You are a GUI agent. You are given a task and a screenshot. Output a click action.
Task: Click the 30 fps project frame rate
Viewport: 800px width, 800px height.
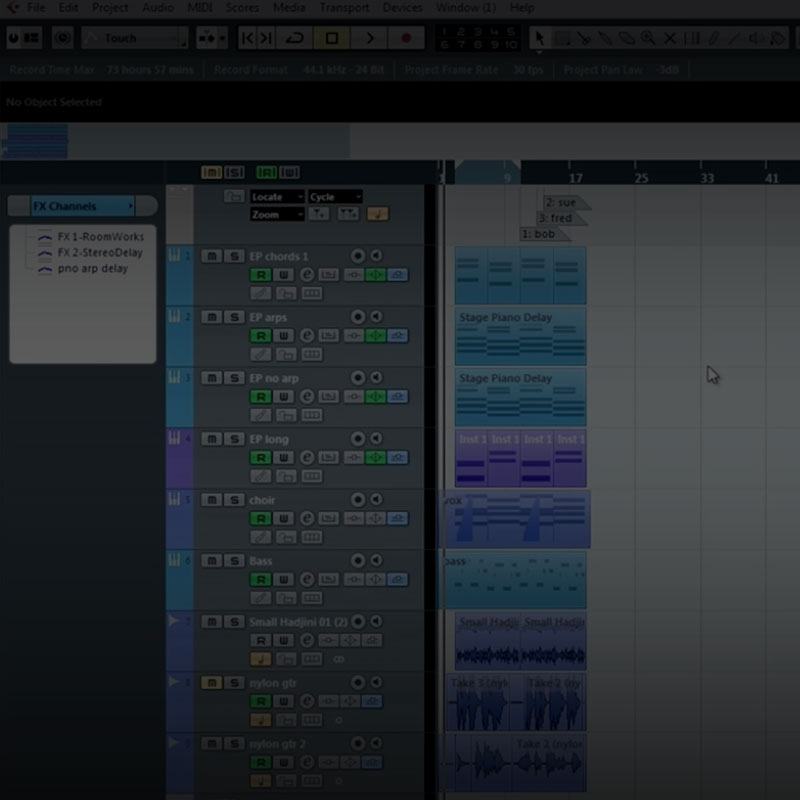click(528, 70)
